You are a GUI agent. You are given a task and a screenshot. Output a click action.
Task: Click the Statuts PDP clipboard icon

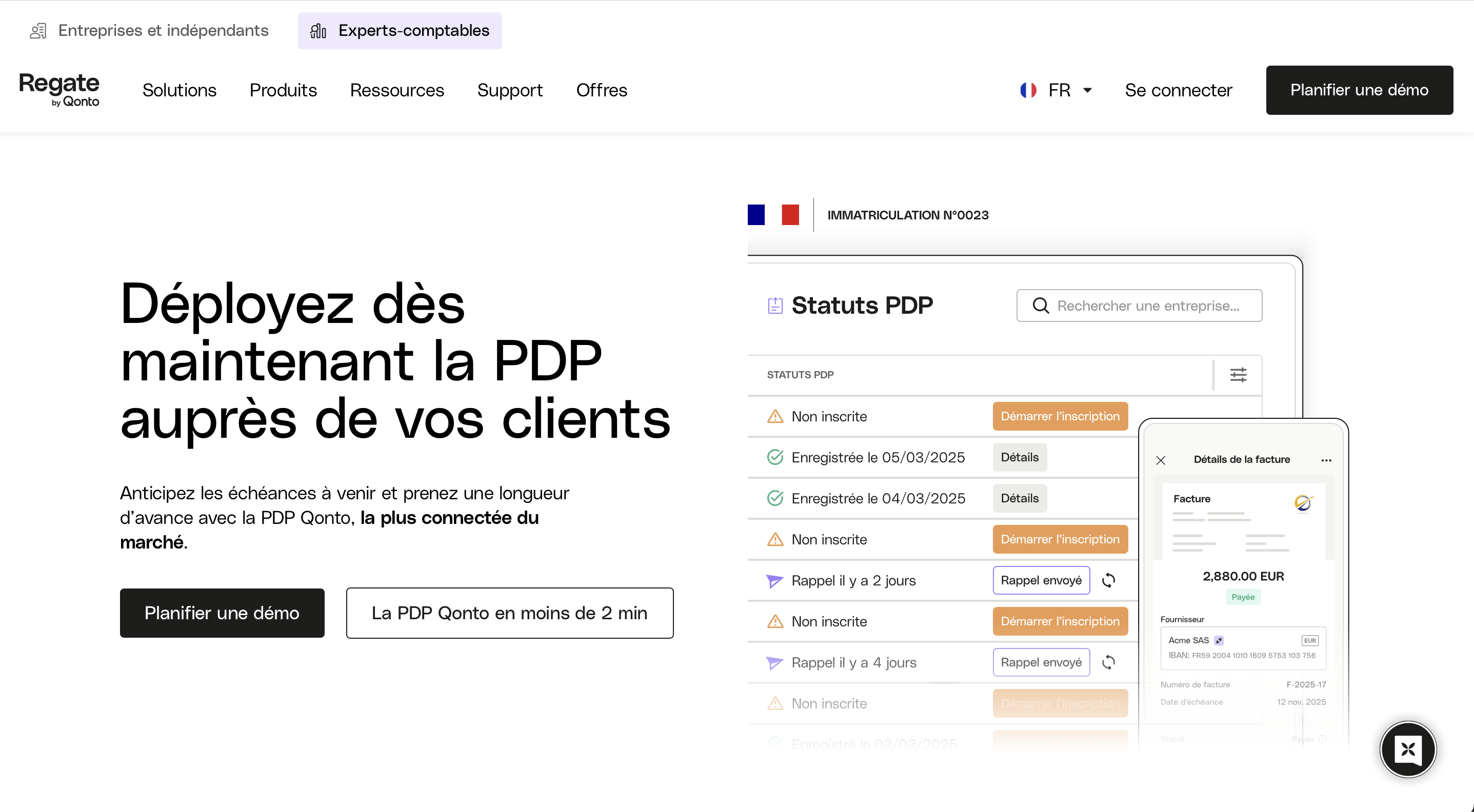tap(775, 306)
